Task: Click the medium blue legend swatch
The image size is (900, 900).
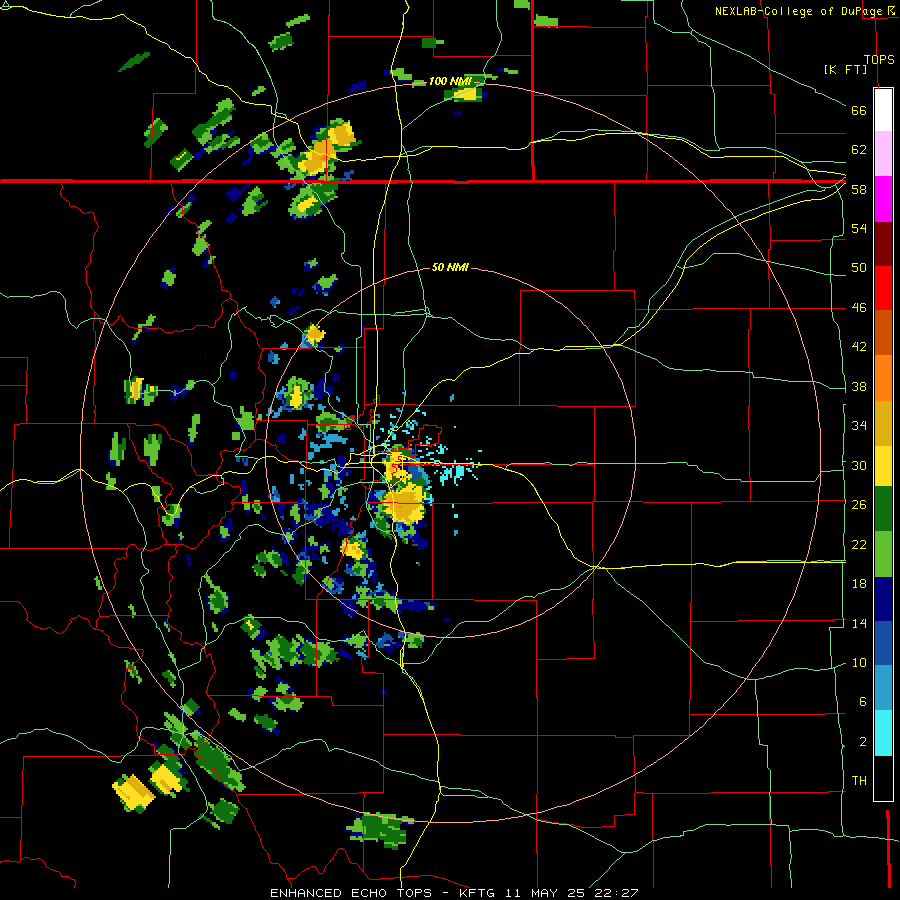Action: [883, 644]
